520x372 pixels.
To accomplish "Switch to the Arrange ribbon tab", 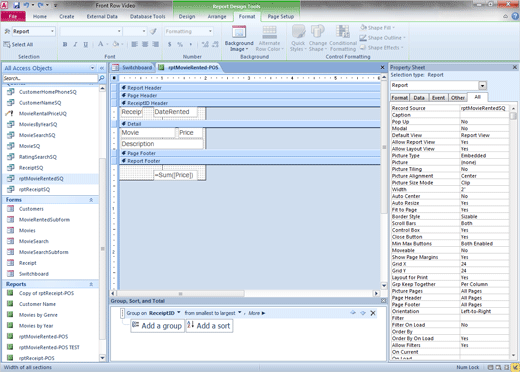I will [217, 16].
